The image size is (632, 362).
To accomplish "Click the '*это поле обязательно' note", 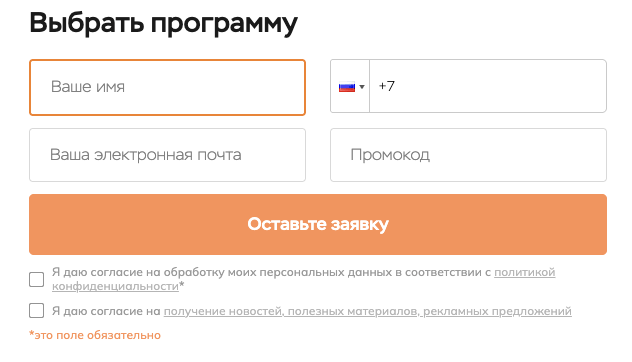I will 95,335.
